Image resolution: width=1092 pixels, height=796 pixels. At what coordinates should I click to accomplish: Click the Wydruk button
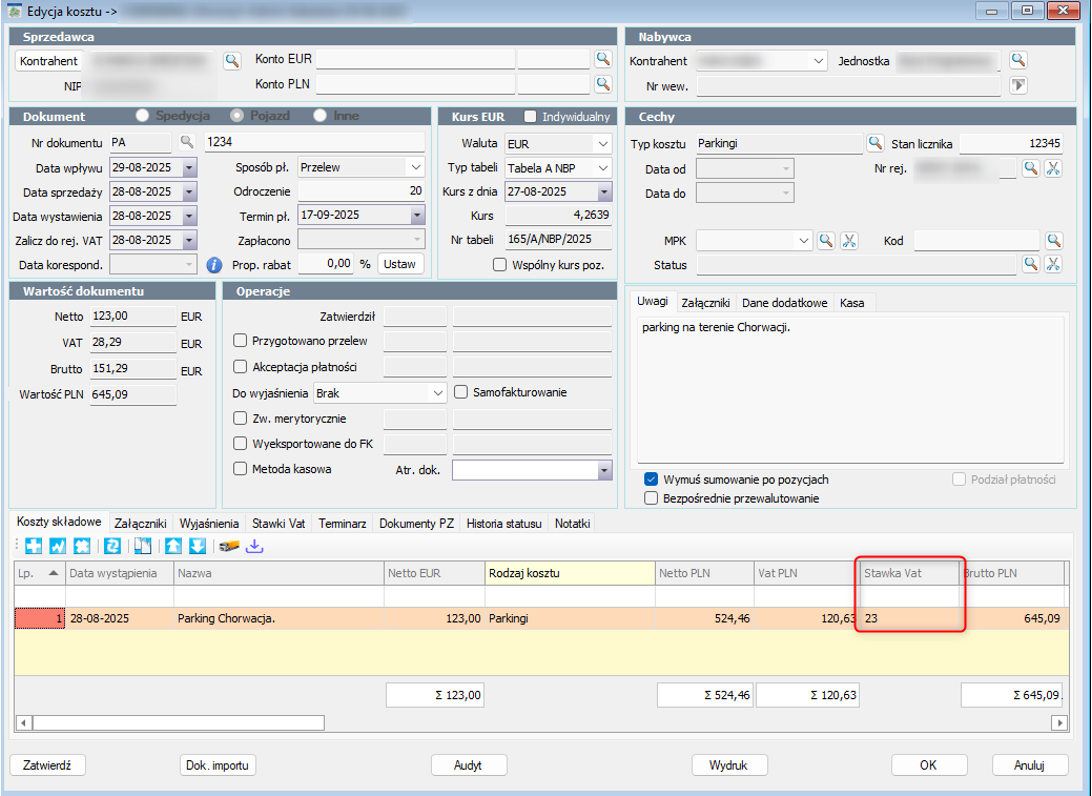(728, 765)
